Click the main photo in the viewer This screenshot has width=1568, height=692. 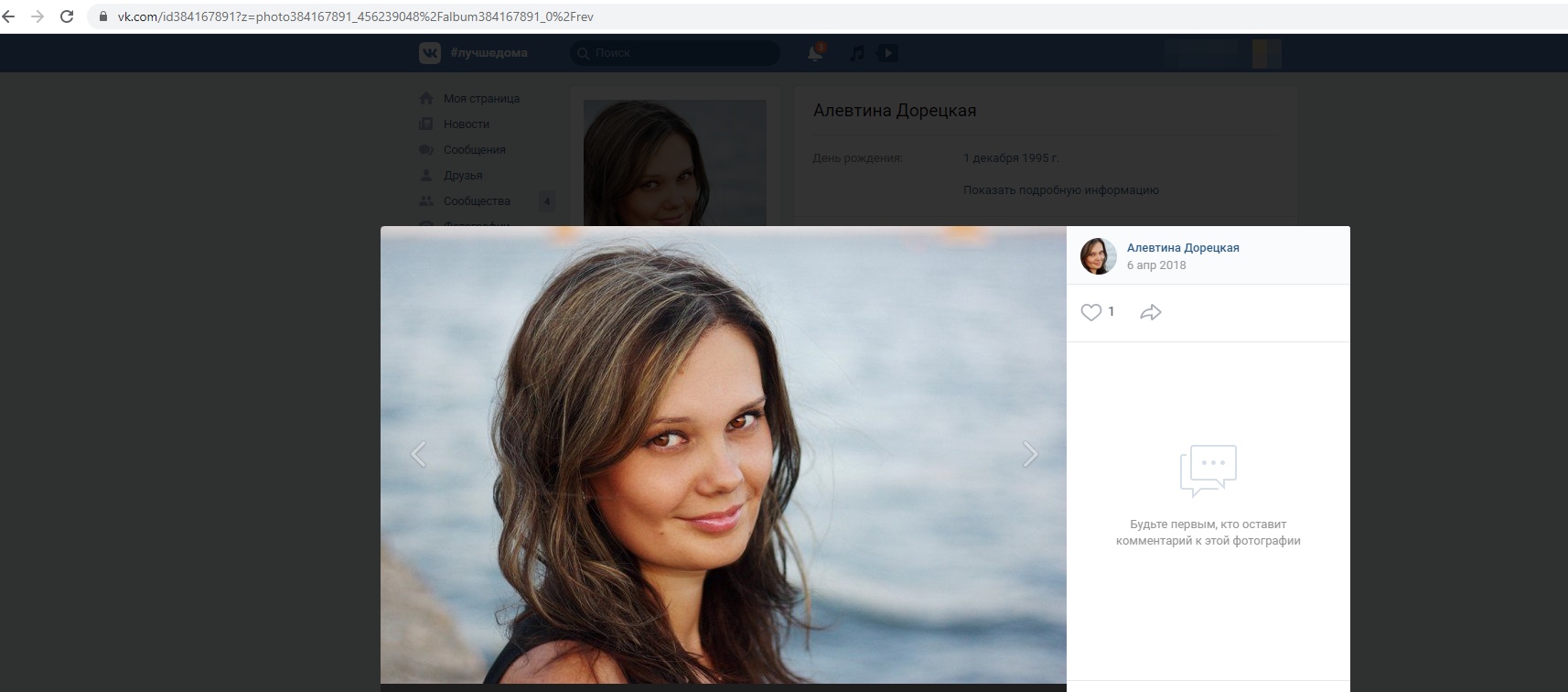724,455
